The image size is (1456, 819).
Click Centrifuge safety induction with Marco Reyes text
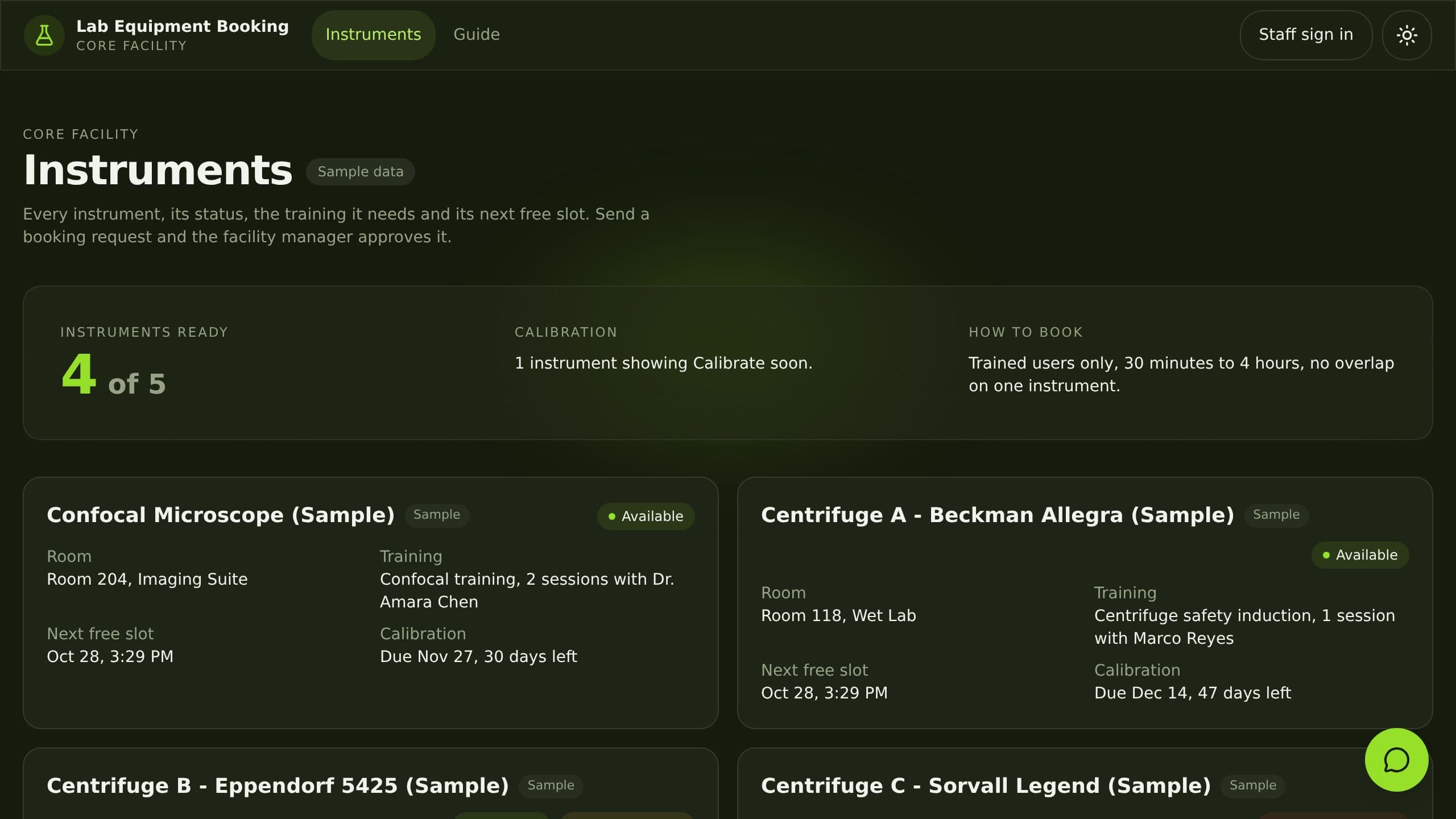coord(1244,627)
